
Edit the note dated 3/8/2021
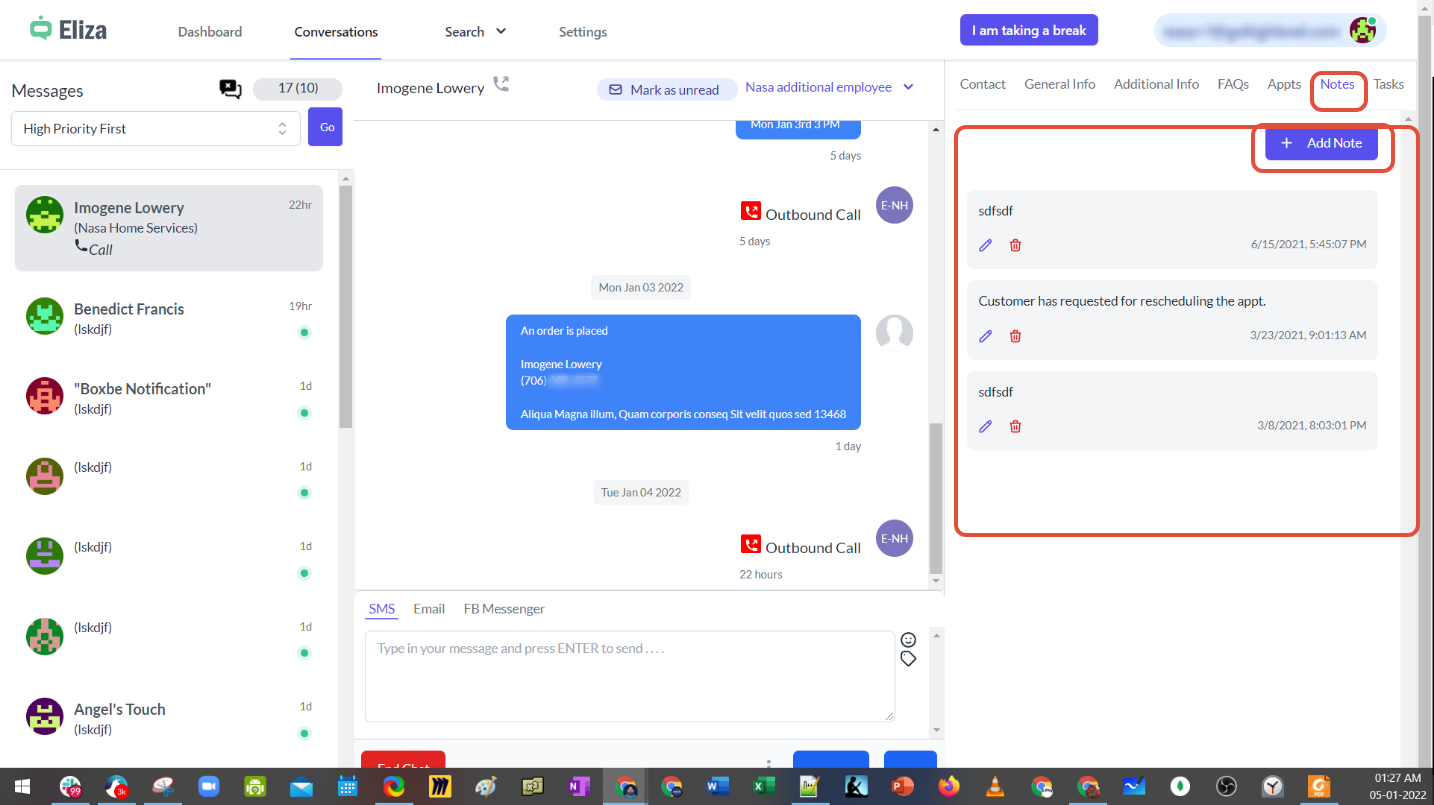tap(986, 426)
